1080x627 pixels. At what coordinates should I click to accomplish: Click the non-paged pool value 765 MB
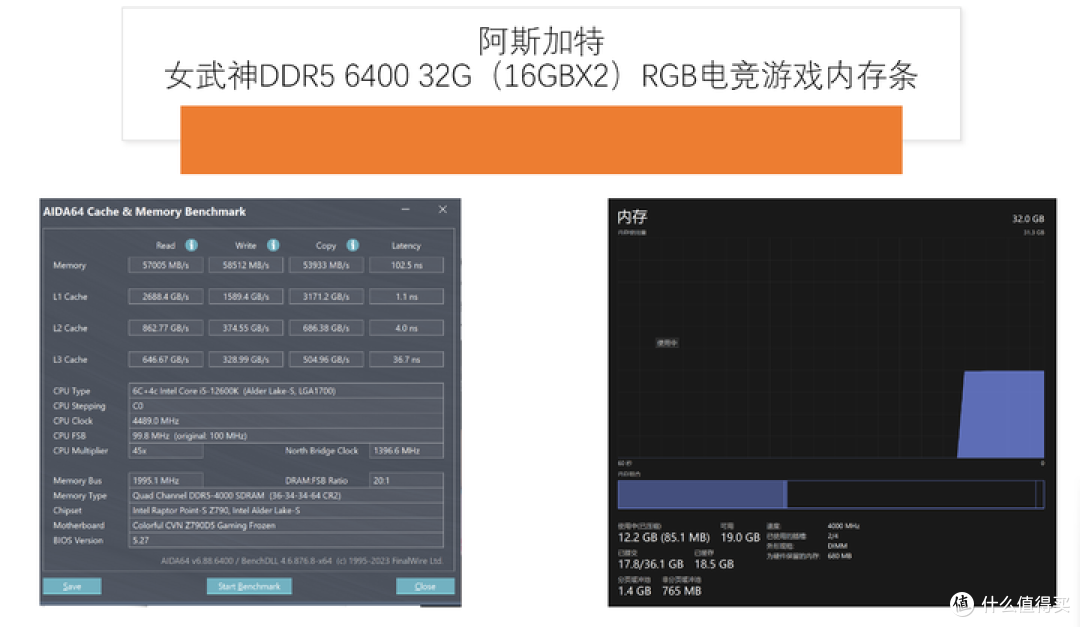tap(682, 591)
